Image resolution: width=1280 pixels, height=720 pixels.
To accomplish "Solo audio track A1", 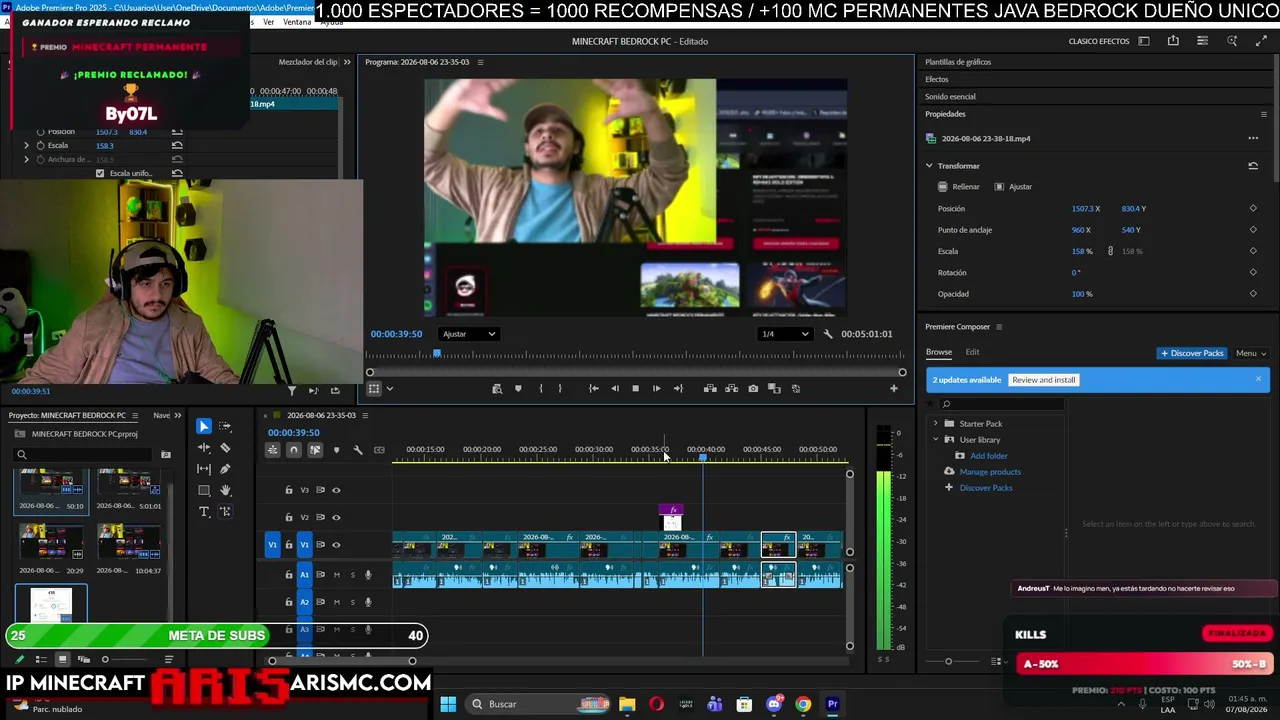I will 352,575.
